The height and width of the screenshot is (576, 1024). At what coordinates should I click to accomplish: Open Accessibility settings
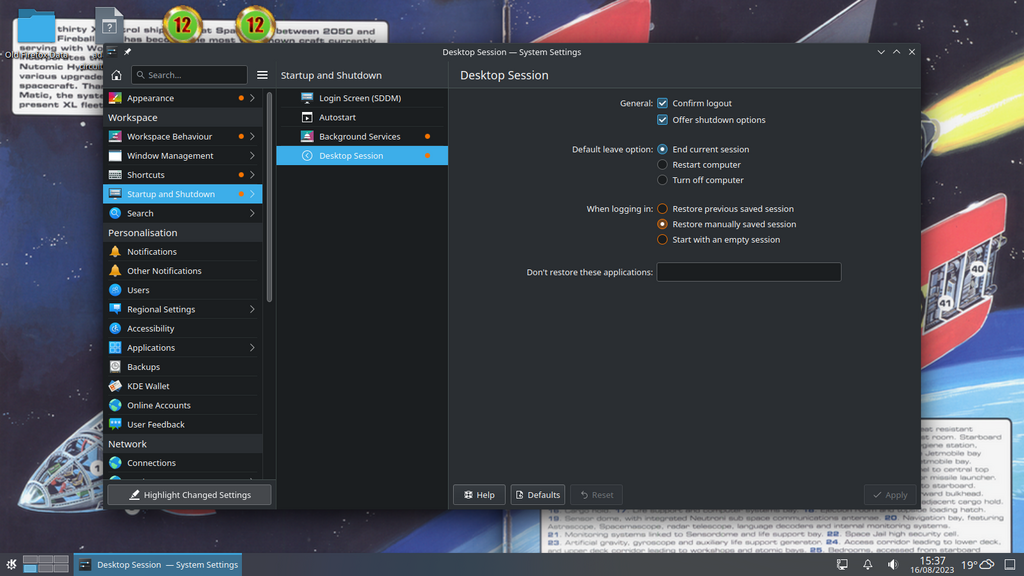[x=150, y=329]
